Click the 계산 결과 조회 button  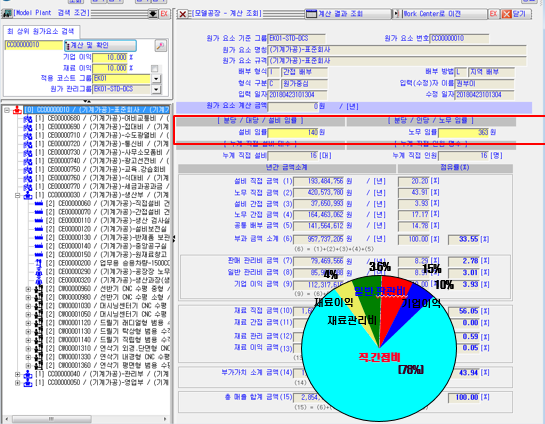[348, 14]
